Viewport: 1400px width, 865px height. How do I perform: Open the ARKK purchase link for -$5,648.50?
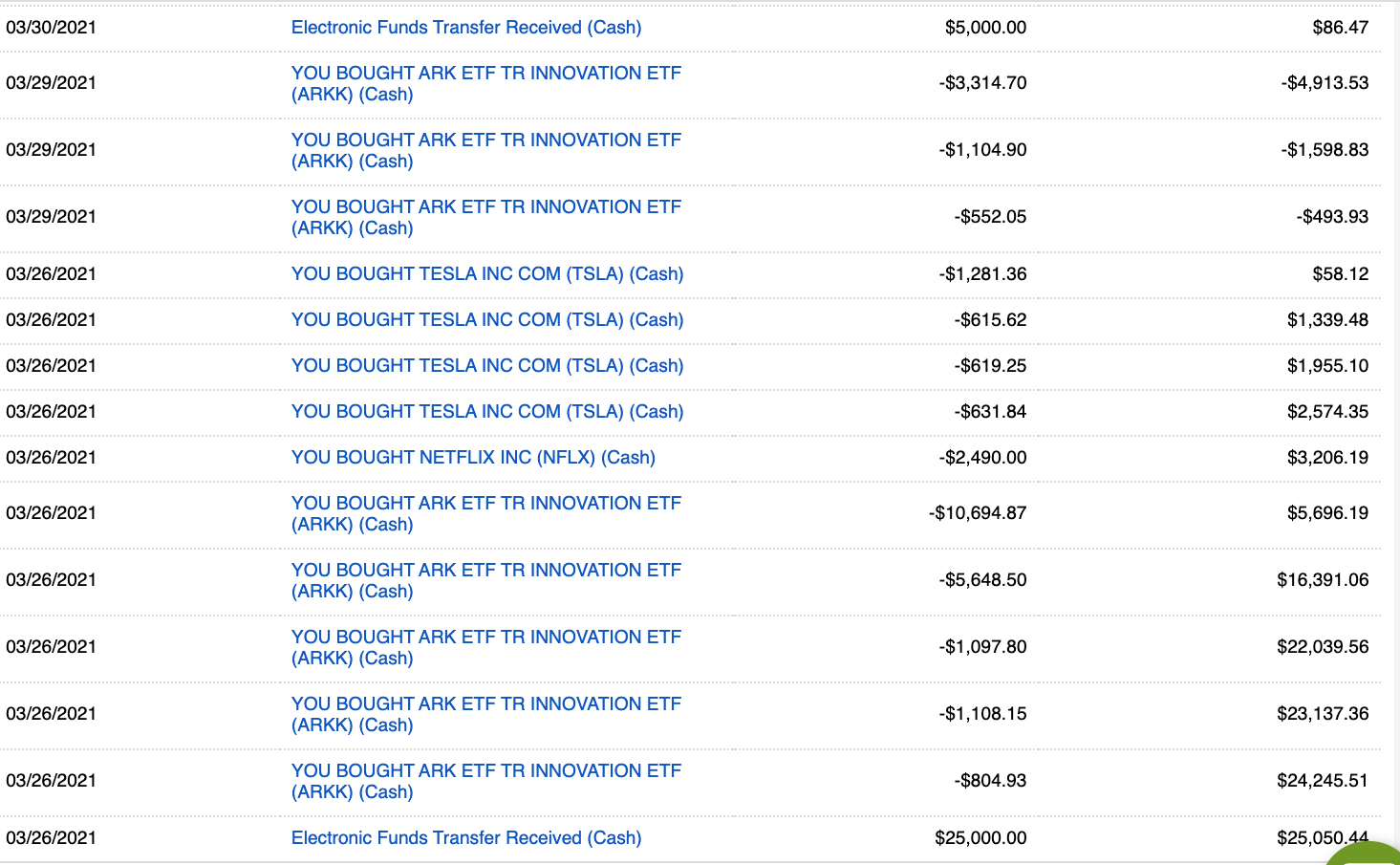click(x=486, y=580)
